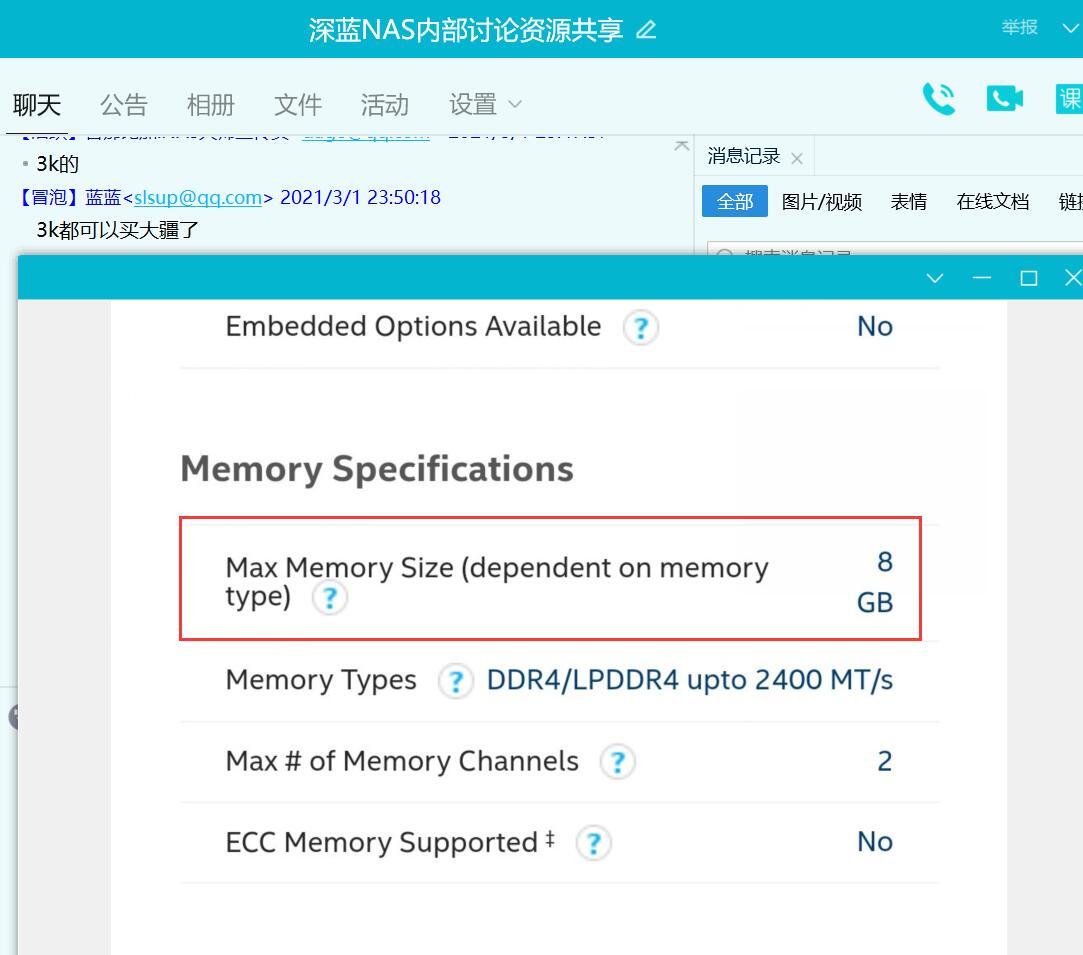Open help tooltip for Memory Types

click(x=455, y=681)
